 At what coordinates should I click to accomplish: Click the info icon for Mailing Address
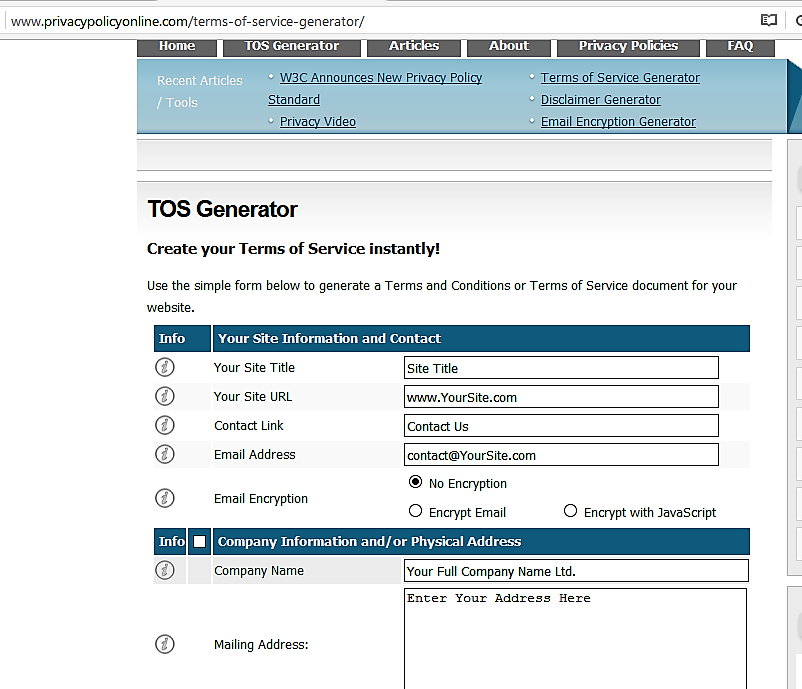coord(164,644)
